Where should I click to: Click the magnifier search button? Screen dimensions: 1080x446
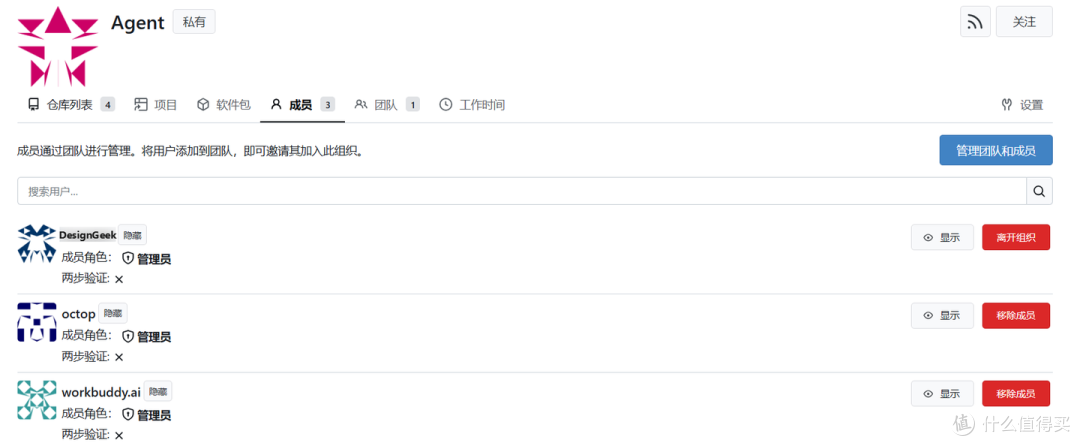click(x=1039, y=191)
